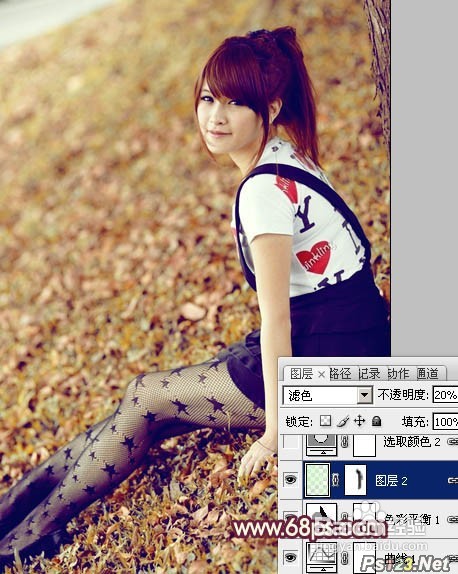458x574 pixels.
Task: Click the link icon between 图层 2 thumbnails
Action: pyautogui.click(x=336, y=480)
